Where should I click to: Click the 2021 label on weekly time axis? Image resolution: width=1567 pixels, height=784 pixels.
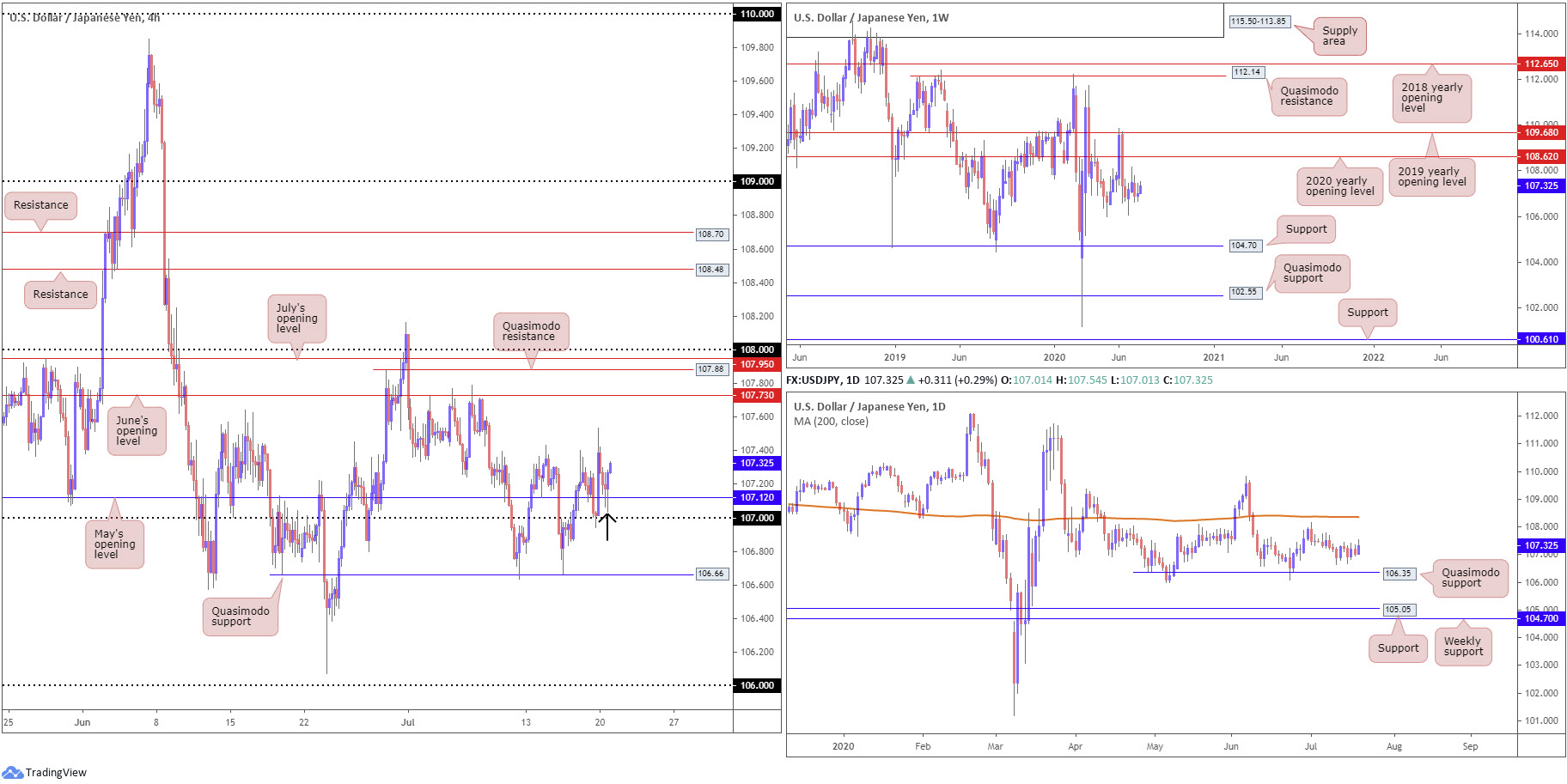(1214, 357)
